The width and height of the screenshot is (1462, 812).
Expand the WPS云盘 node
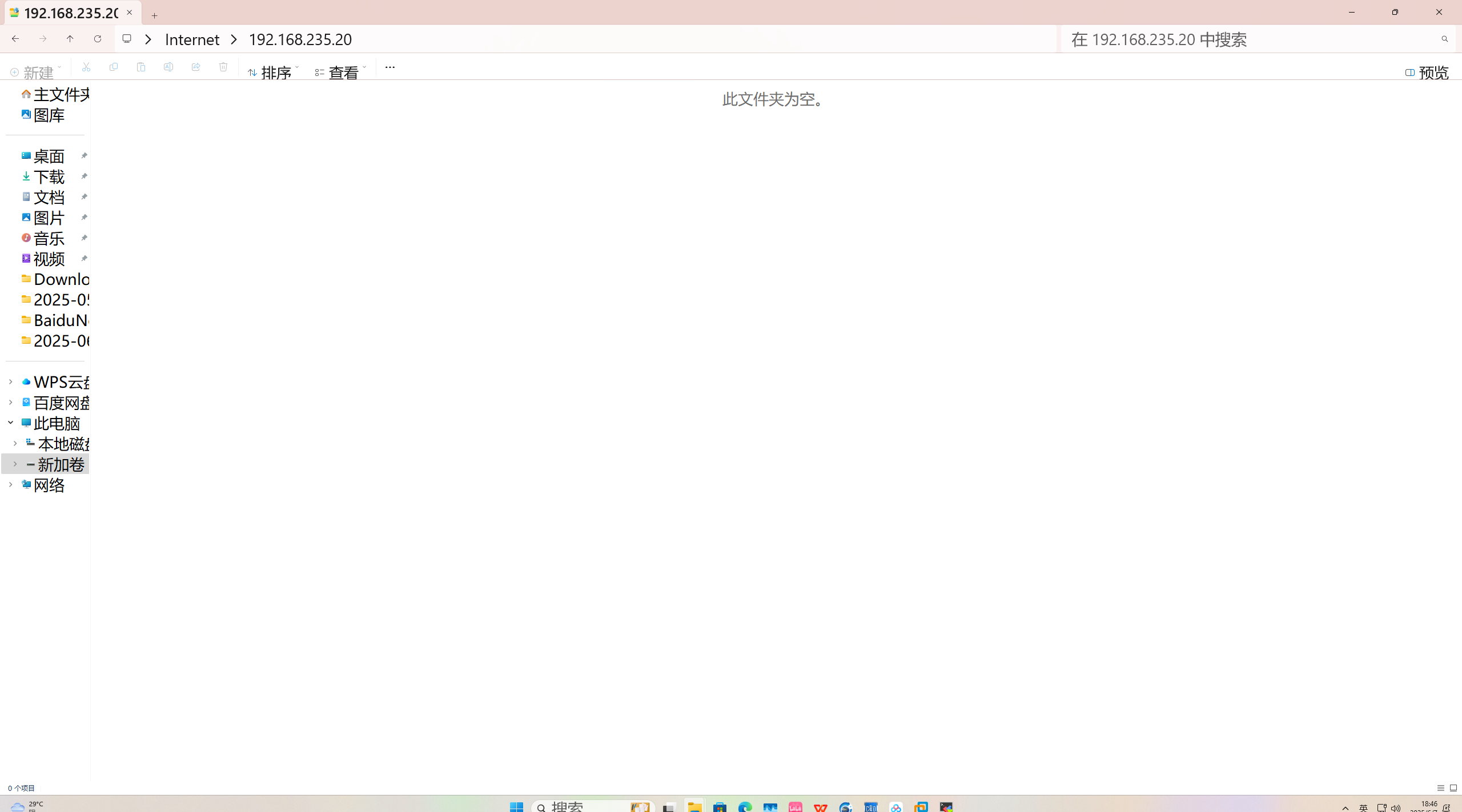pos(10,382)
